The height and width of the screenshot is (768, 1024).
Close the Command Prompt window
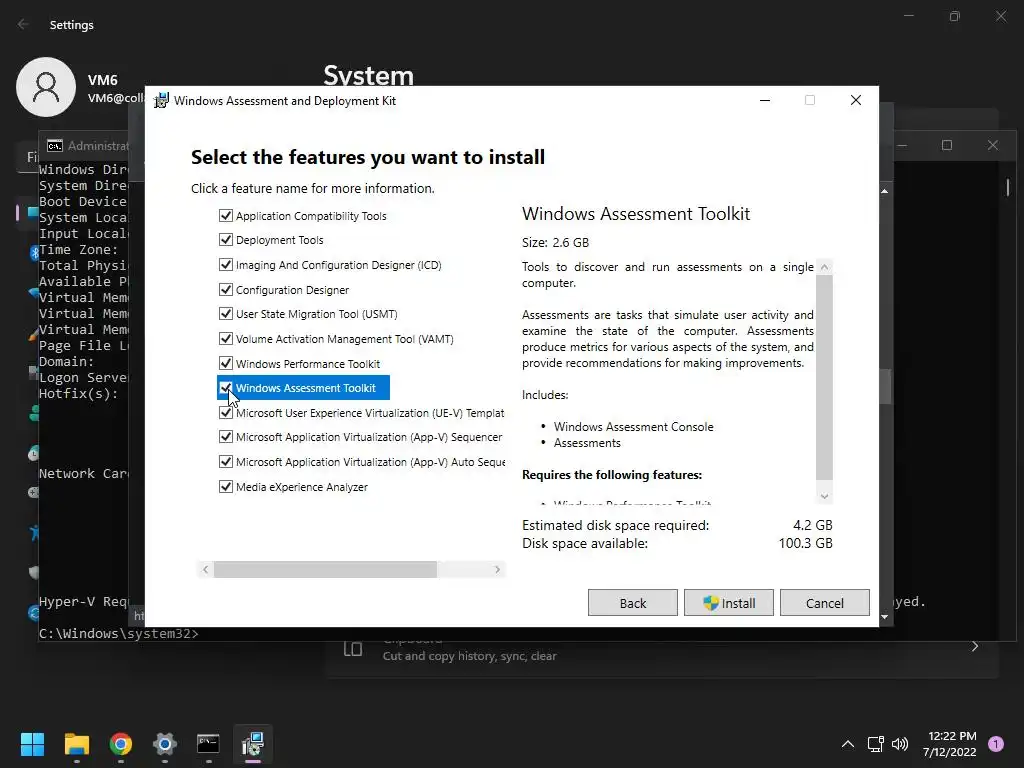tap(993, 145)
